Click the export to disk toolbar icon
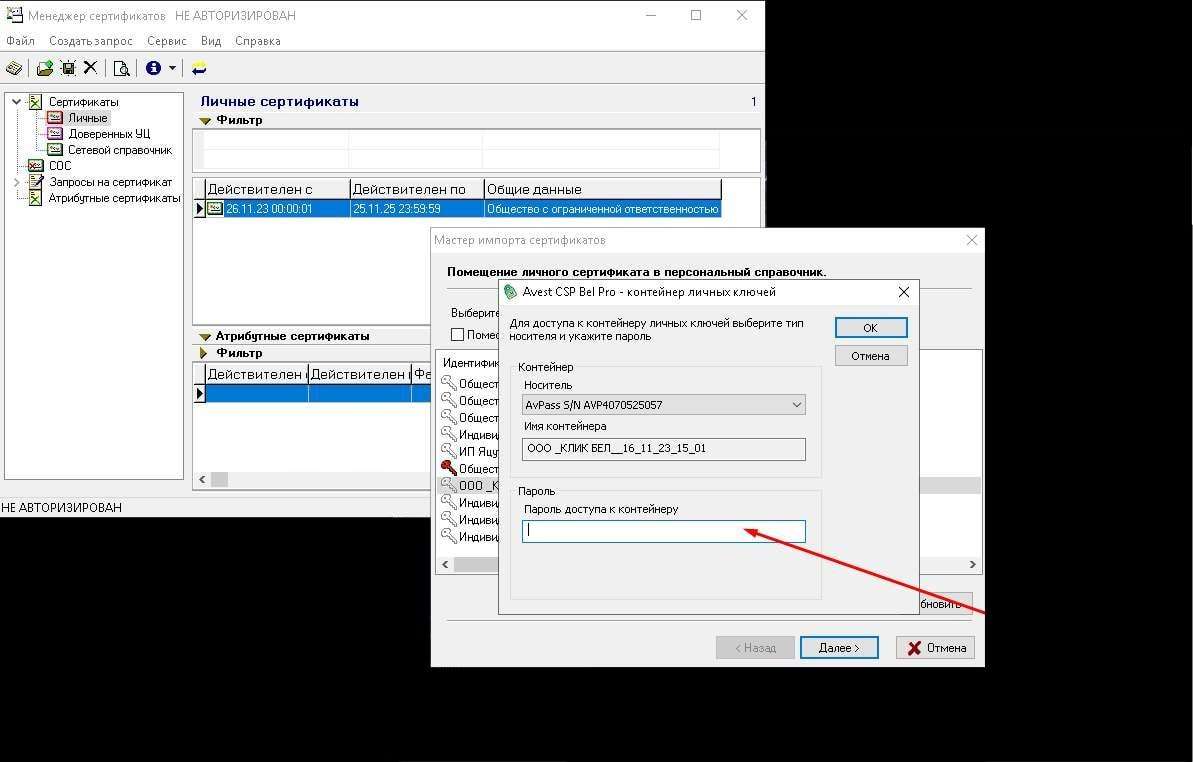The width and height of the screenshot is (1193, 762). [68, 68]
